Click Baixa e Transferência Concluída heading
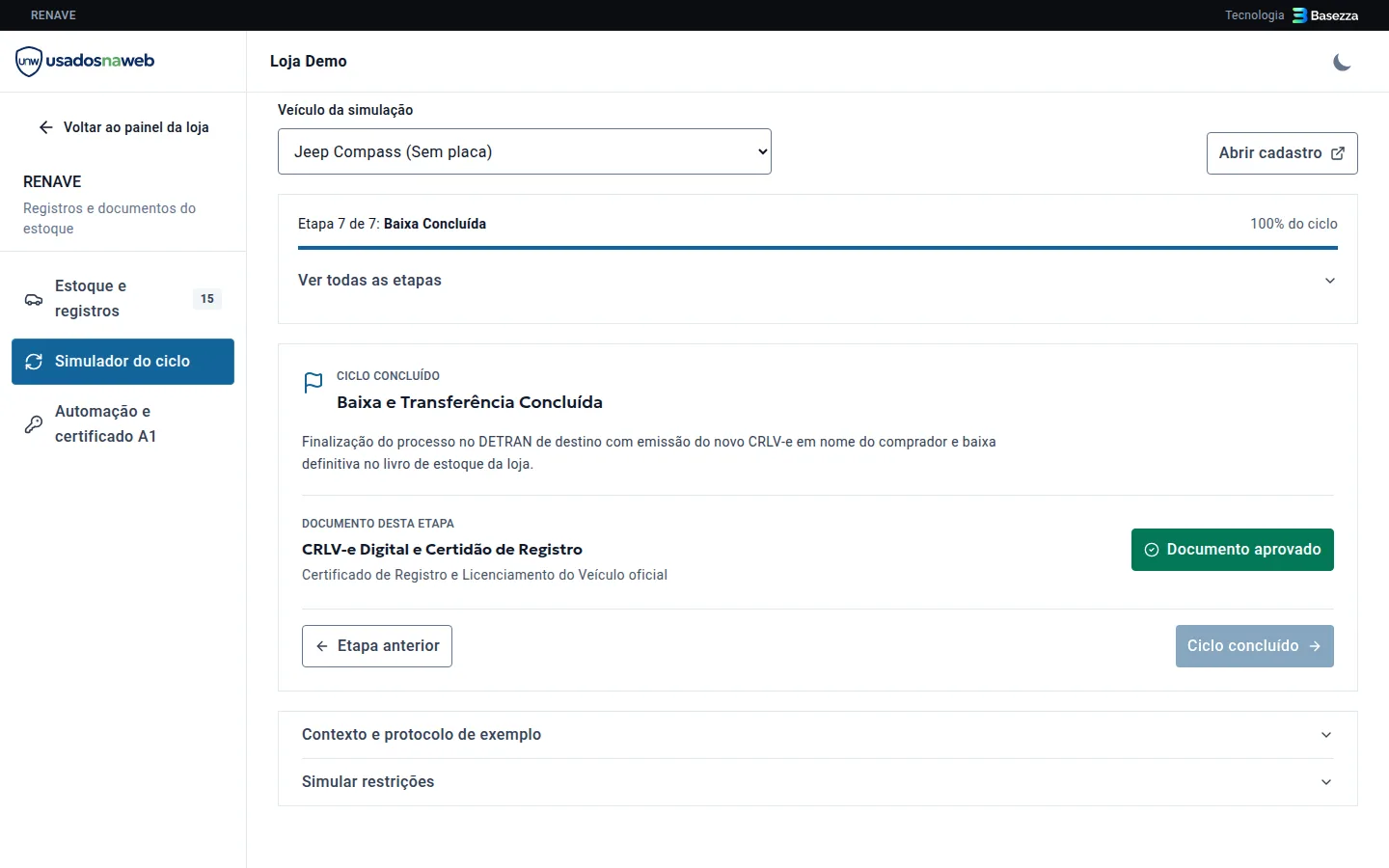Screen dimensions: 1389x868 coord(470,402)
